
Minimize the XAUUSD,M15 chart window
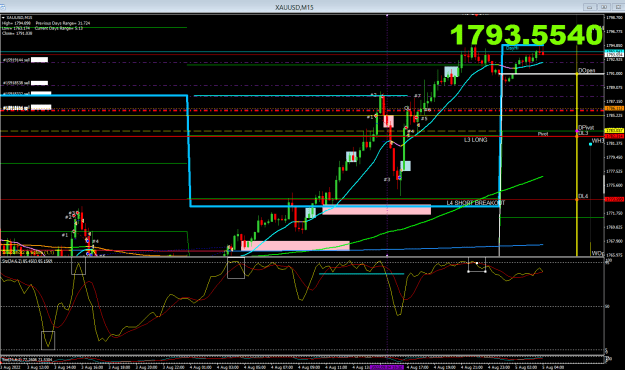point(590,7)
